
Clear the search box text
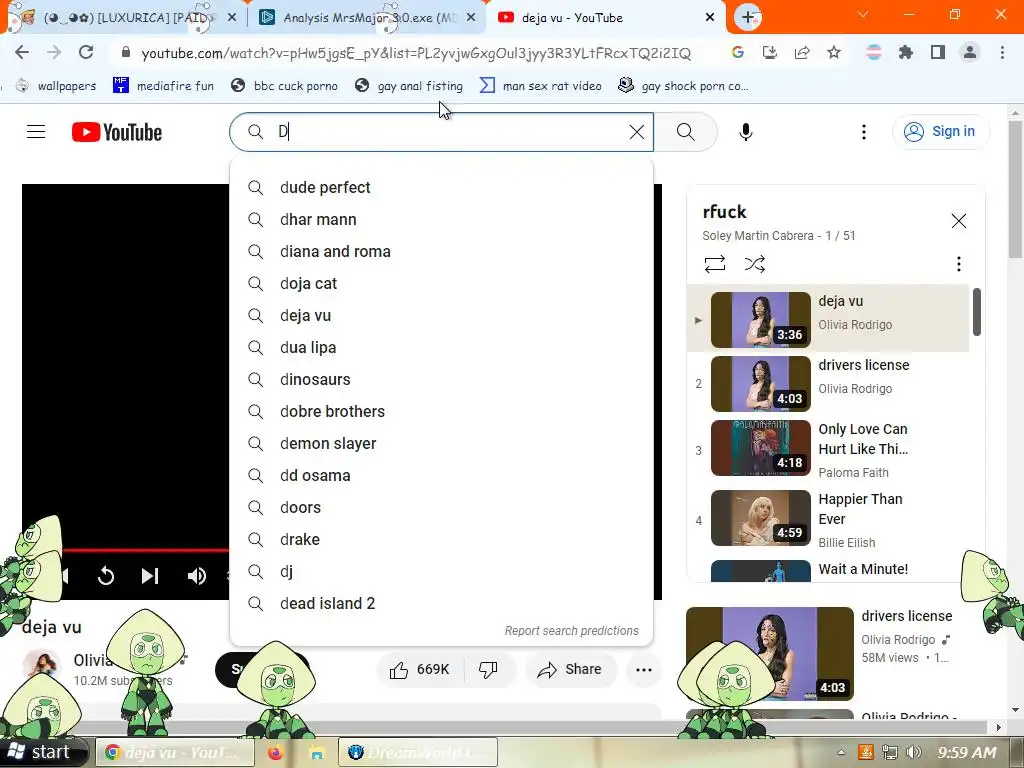[637, 132]
